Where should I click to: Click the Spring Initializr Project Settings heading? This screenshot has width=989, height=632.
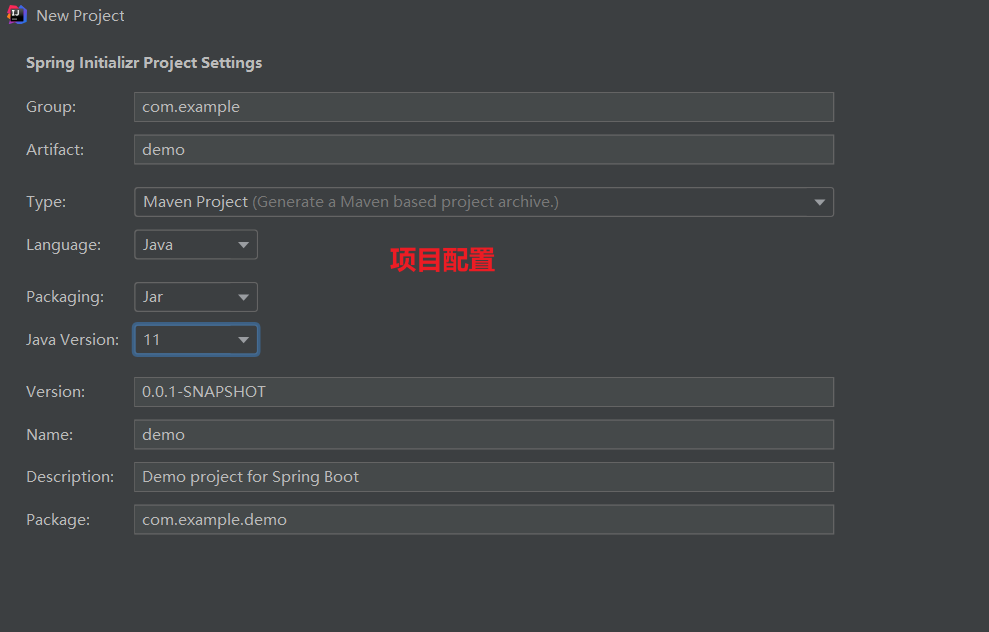tap(144, 63)
